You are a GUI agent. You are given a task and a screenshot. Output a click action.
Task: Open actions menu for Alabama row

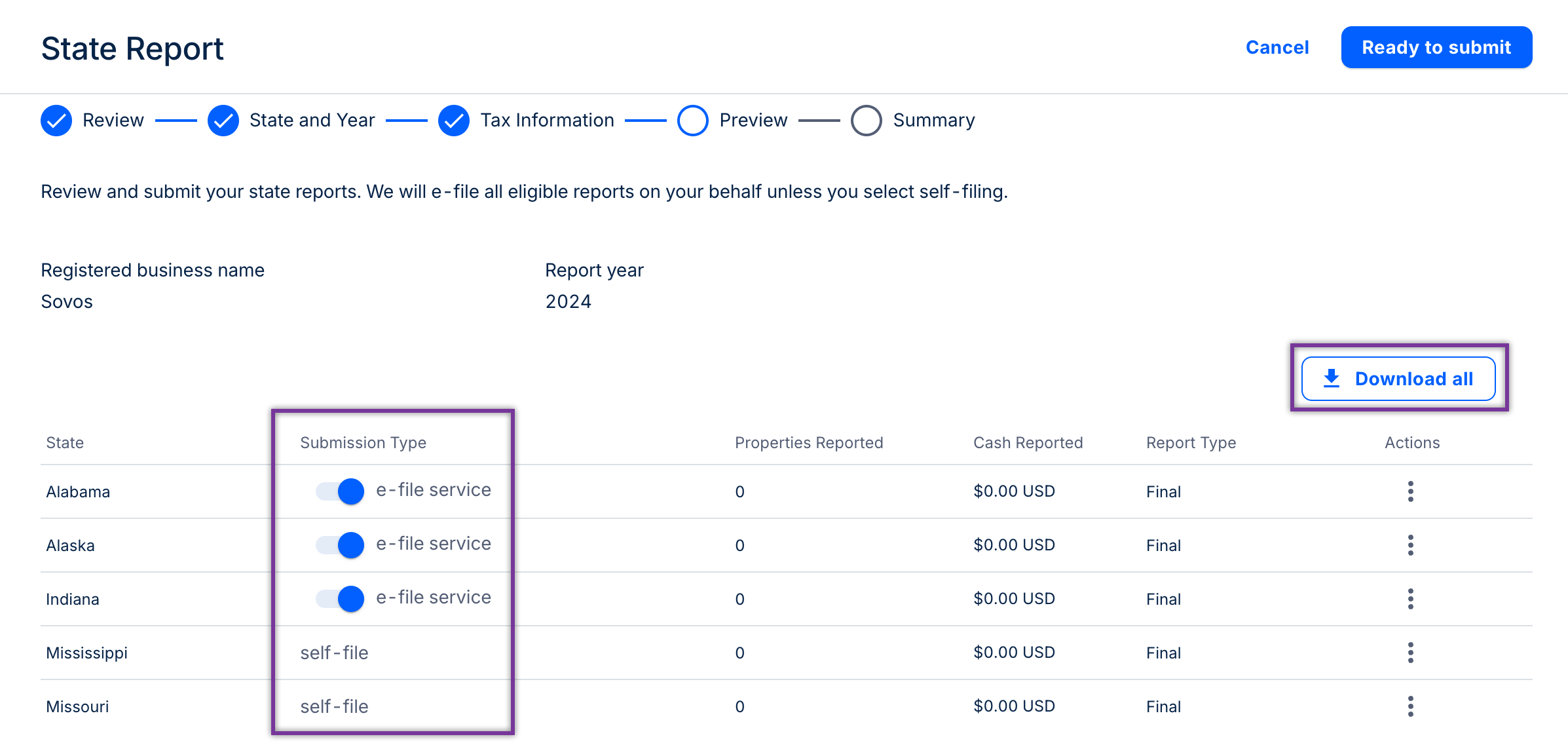(1410, 491)
